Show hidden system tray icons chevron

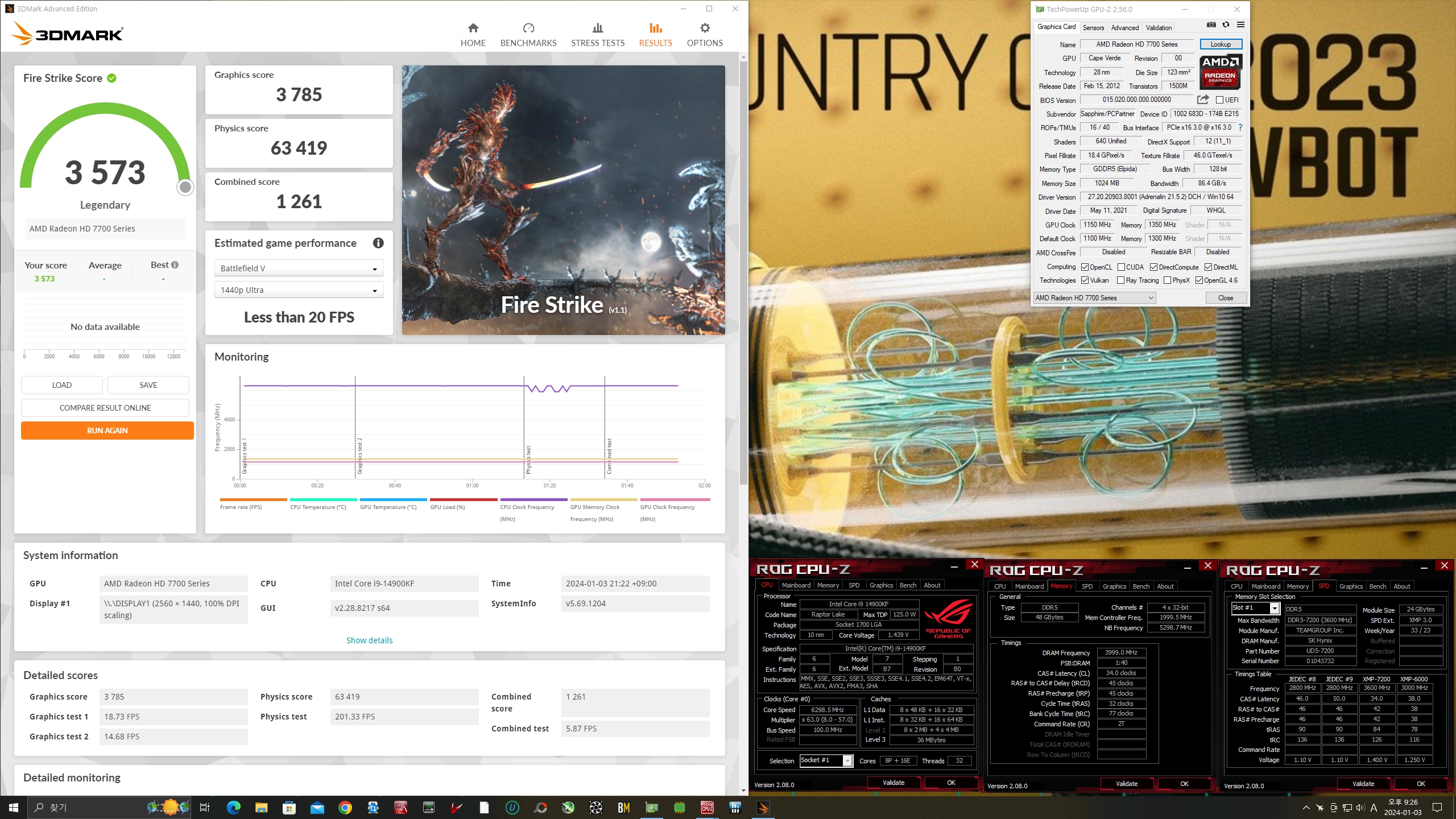pos(1306,807)
